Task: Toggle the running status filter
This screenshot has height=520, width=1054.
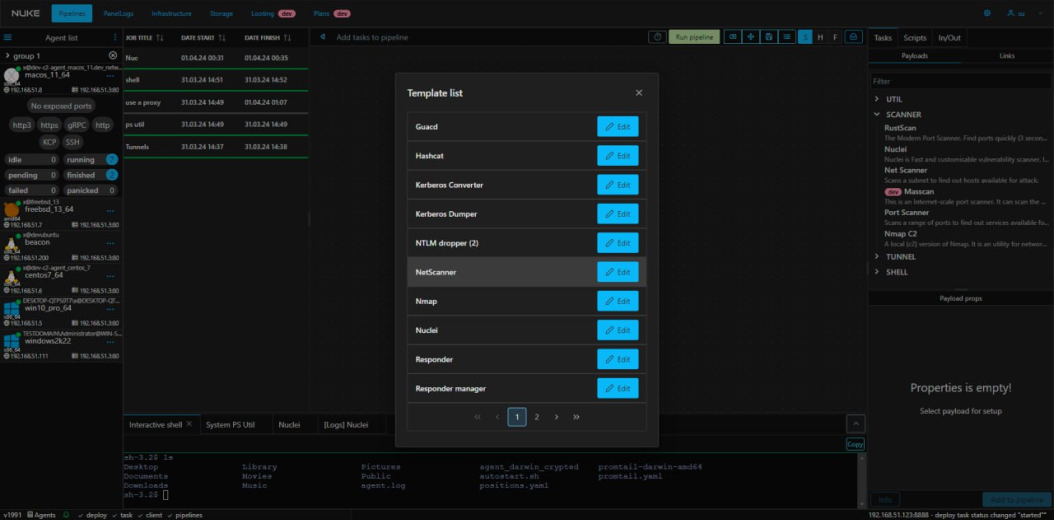Action: 91,159
